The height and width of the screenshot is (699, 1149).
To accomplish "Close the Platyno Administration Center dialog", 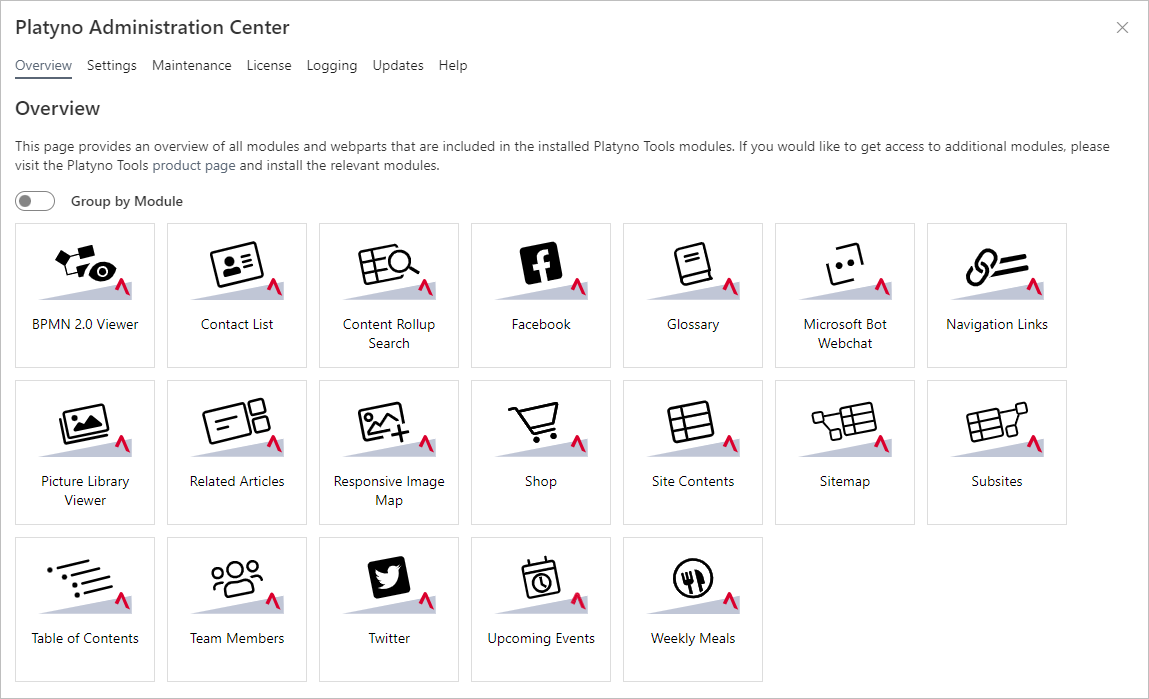I will click(x=1122, y=27).
